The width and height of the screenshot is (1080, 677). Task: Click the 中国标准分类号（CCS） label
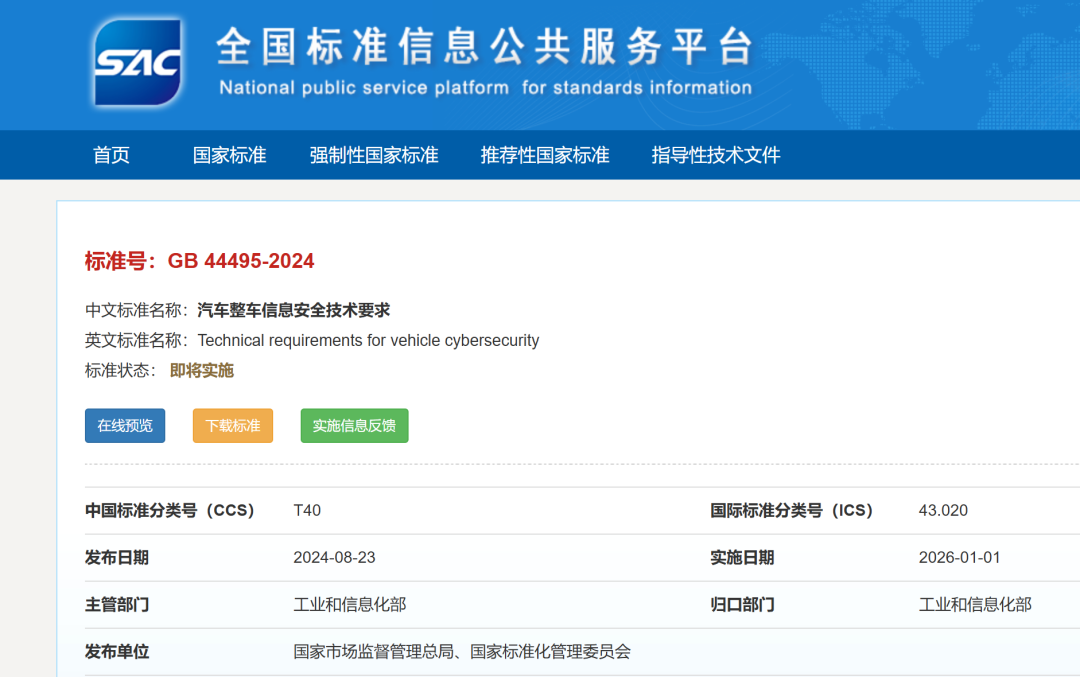click(x=170, y=510)
